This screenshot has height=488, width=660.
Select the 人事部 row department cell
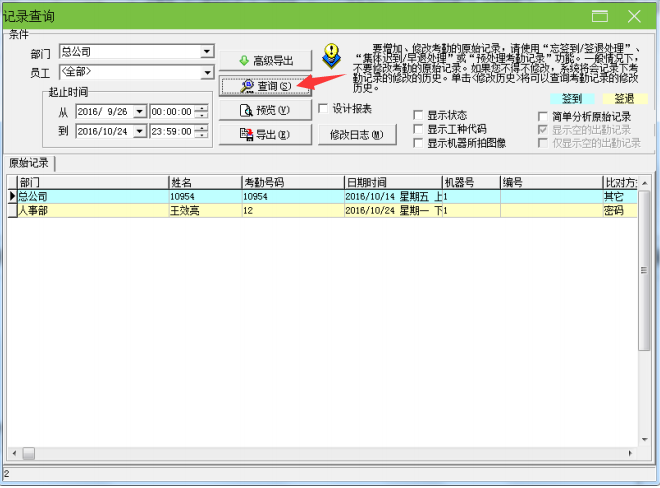[x=93, y=211]
